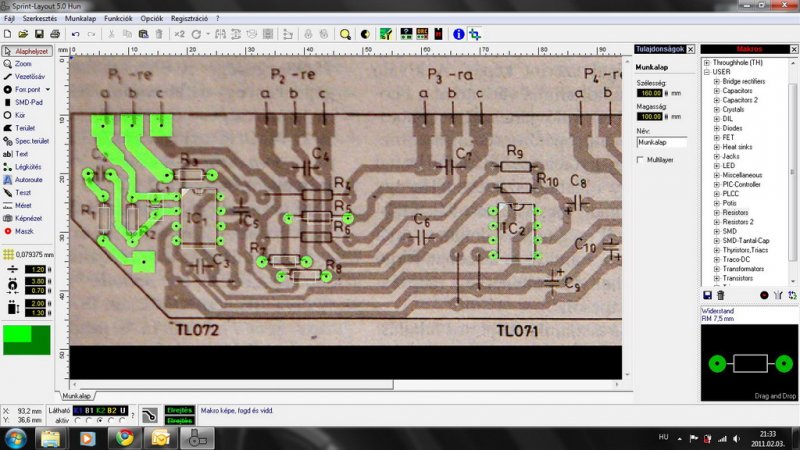Select the SMD-Pad tool

23,102
